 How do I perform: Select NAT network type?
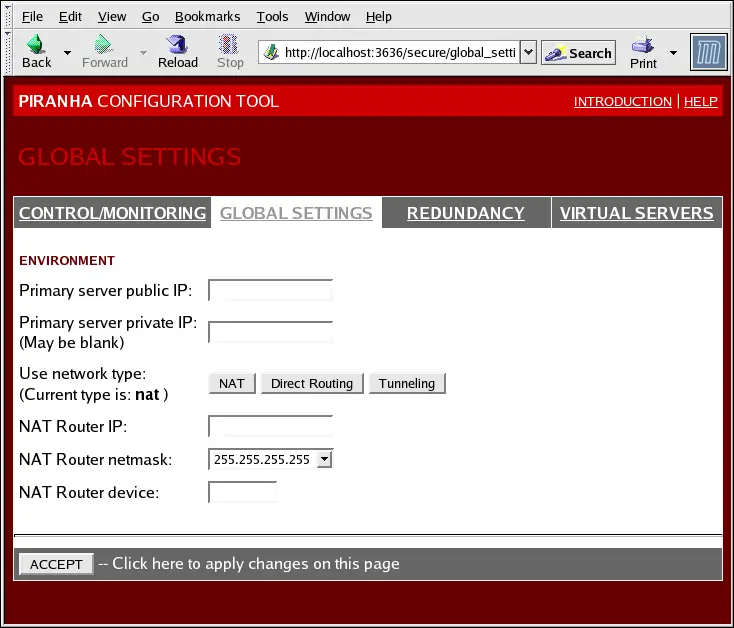pos(232,383)
